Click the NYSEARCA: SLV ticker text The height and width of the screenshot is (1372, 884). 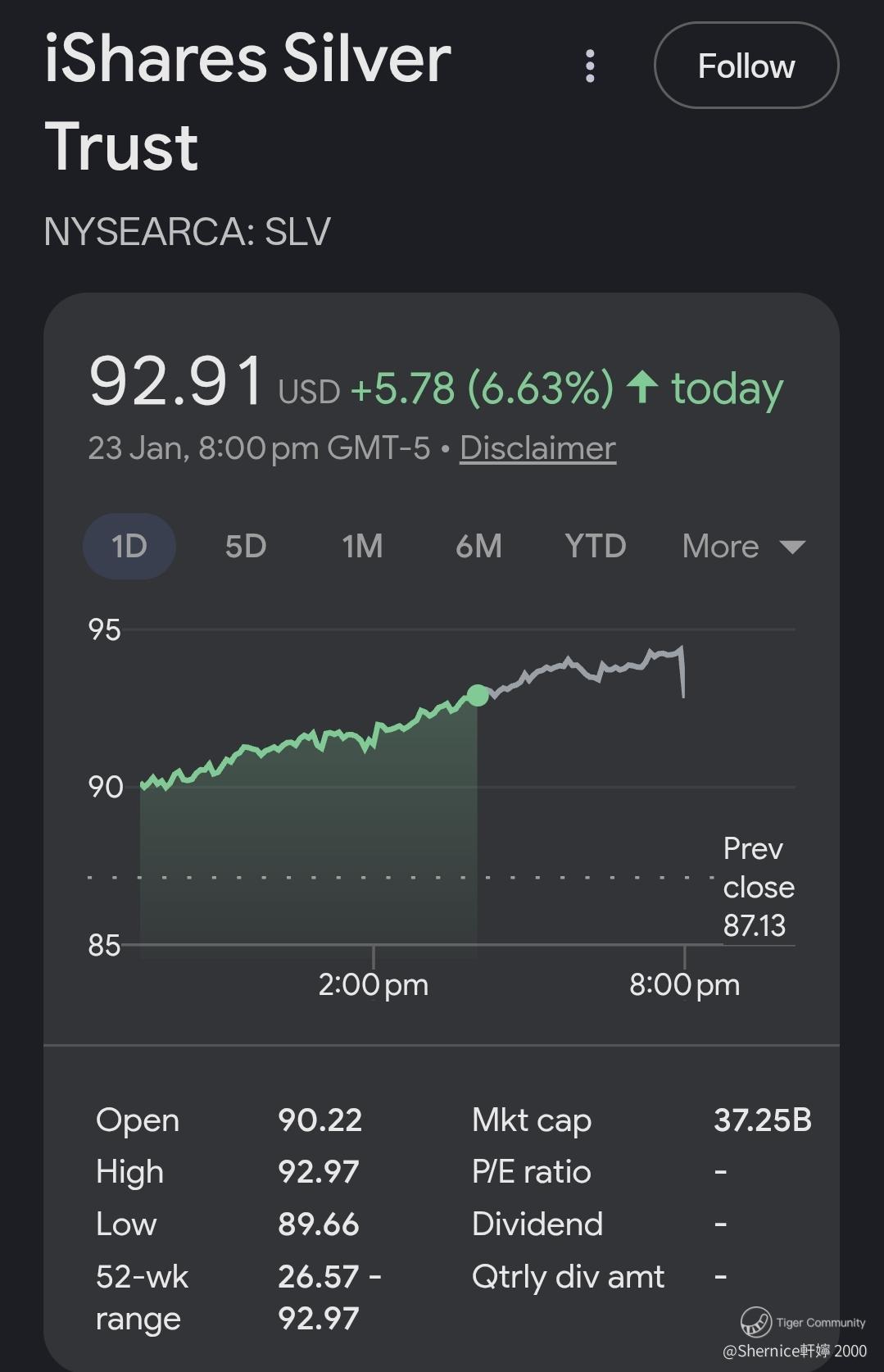point(188,232)
